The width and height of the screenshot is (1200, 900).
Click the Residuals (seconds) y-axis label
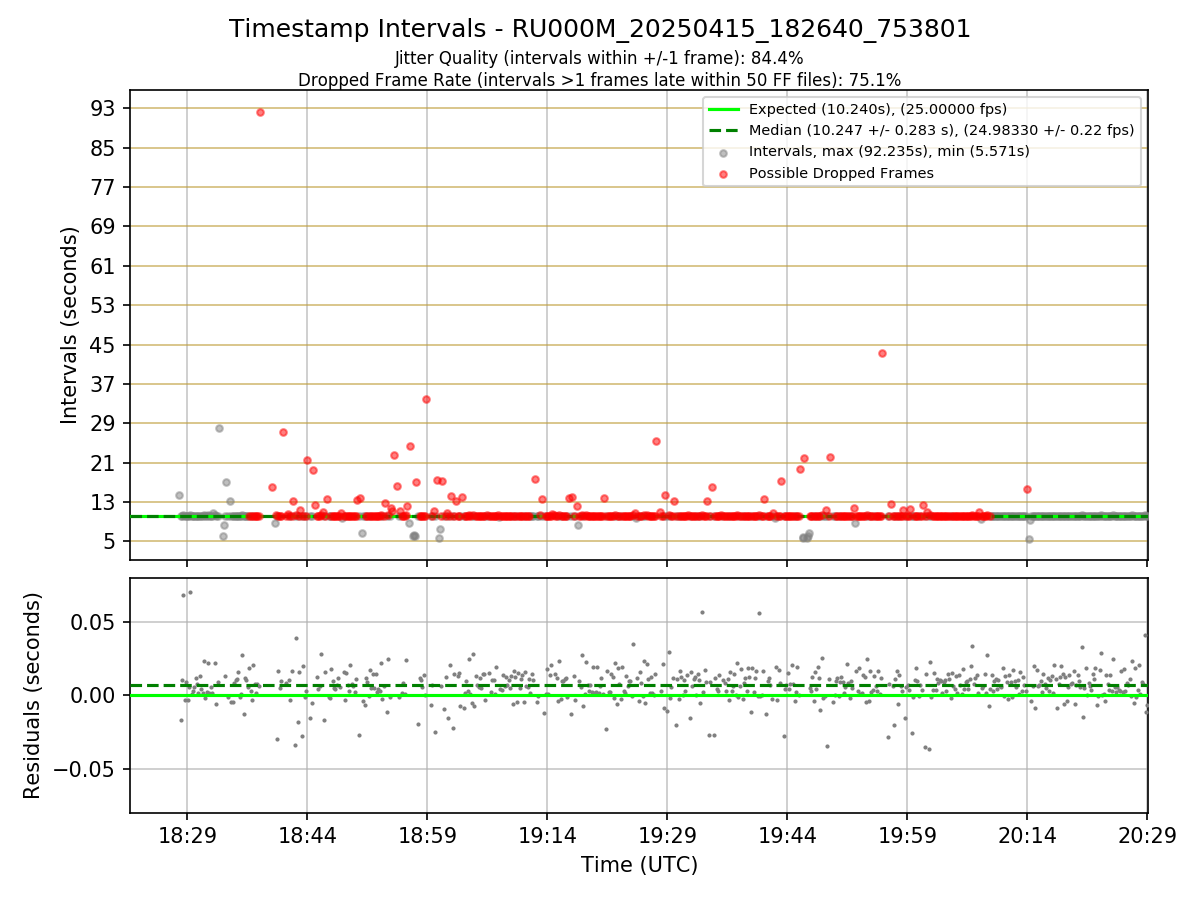[x=32, y=695]
